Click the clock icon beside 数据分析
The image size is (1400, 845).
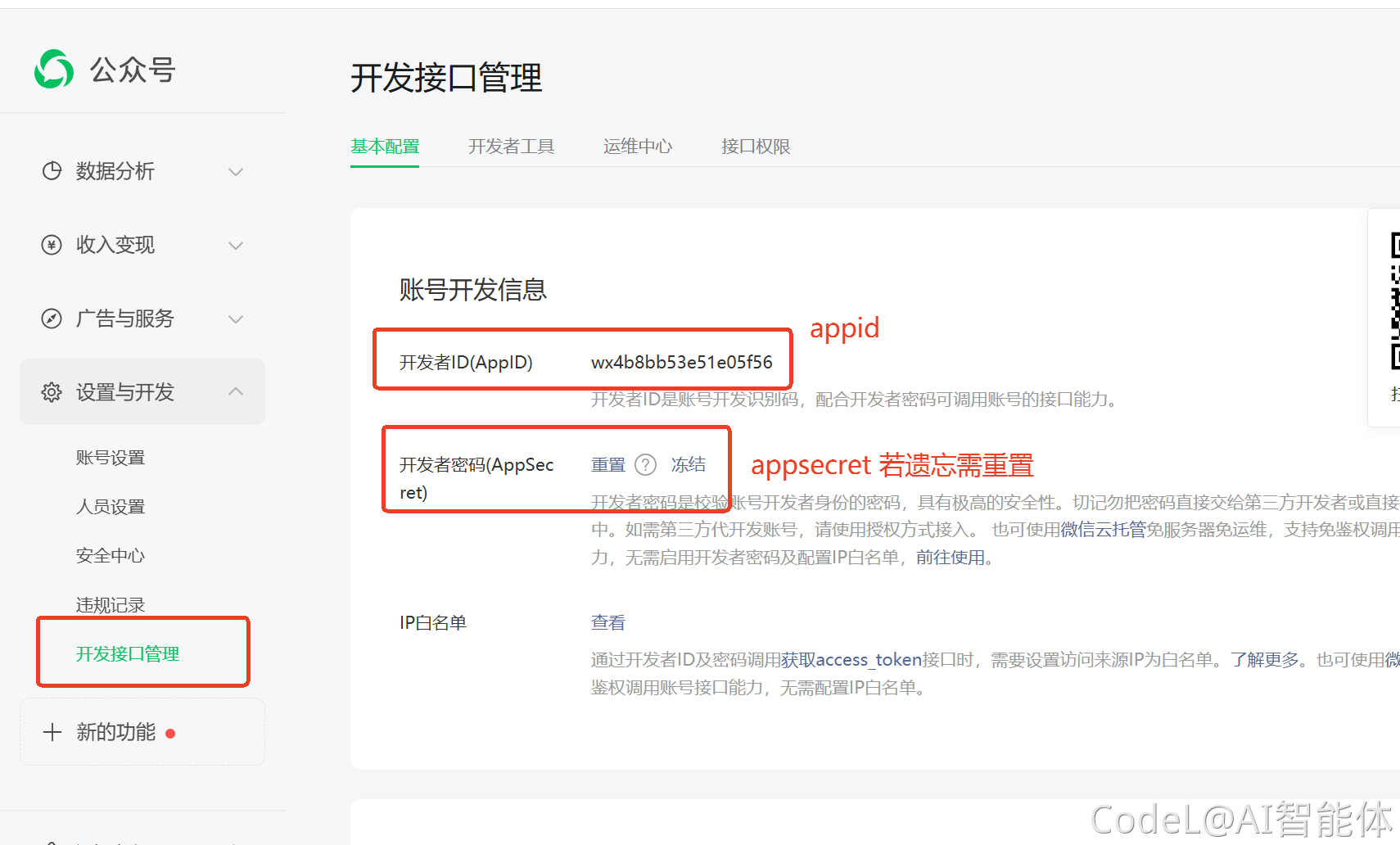click(52, 171)
